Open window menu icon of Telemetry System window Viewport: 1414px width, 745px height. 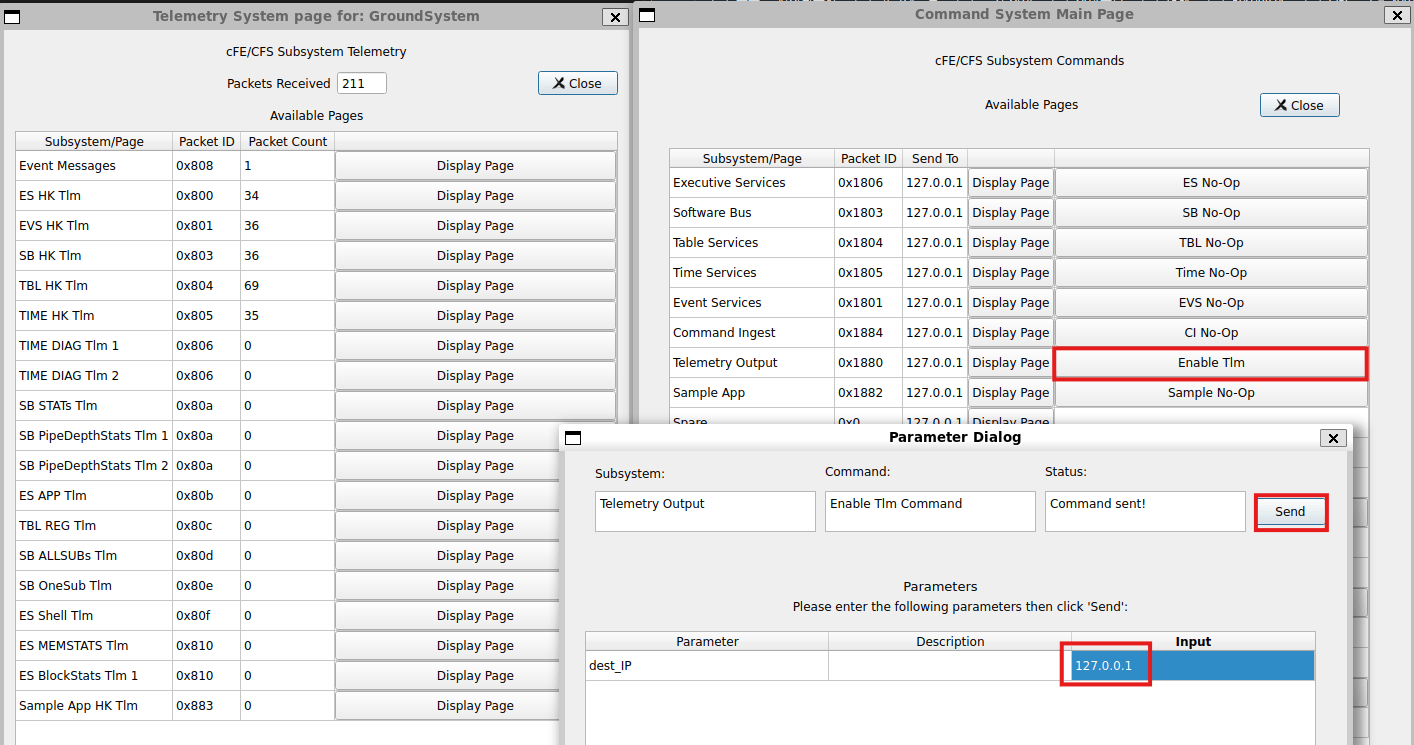point(15,16)
